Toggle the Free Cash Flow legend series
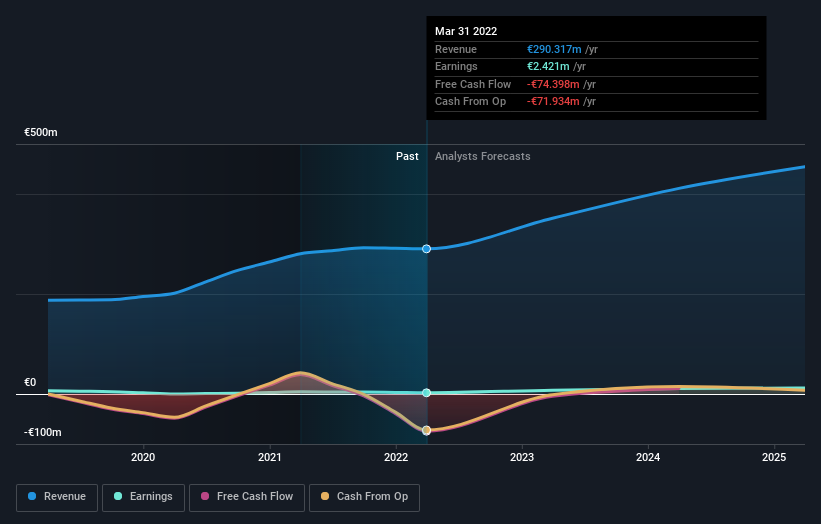The width and height of the screenshot is (821, 524). coord(247,497)
